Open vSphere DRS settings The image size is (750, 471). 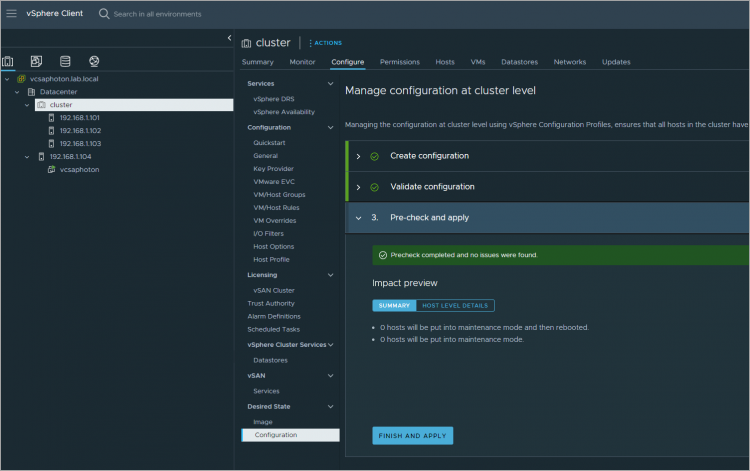274,99
